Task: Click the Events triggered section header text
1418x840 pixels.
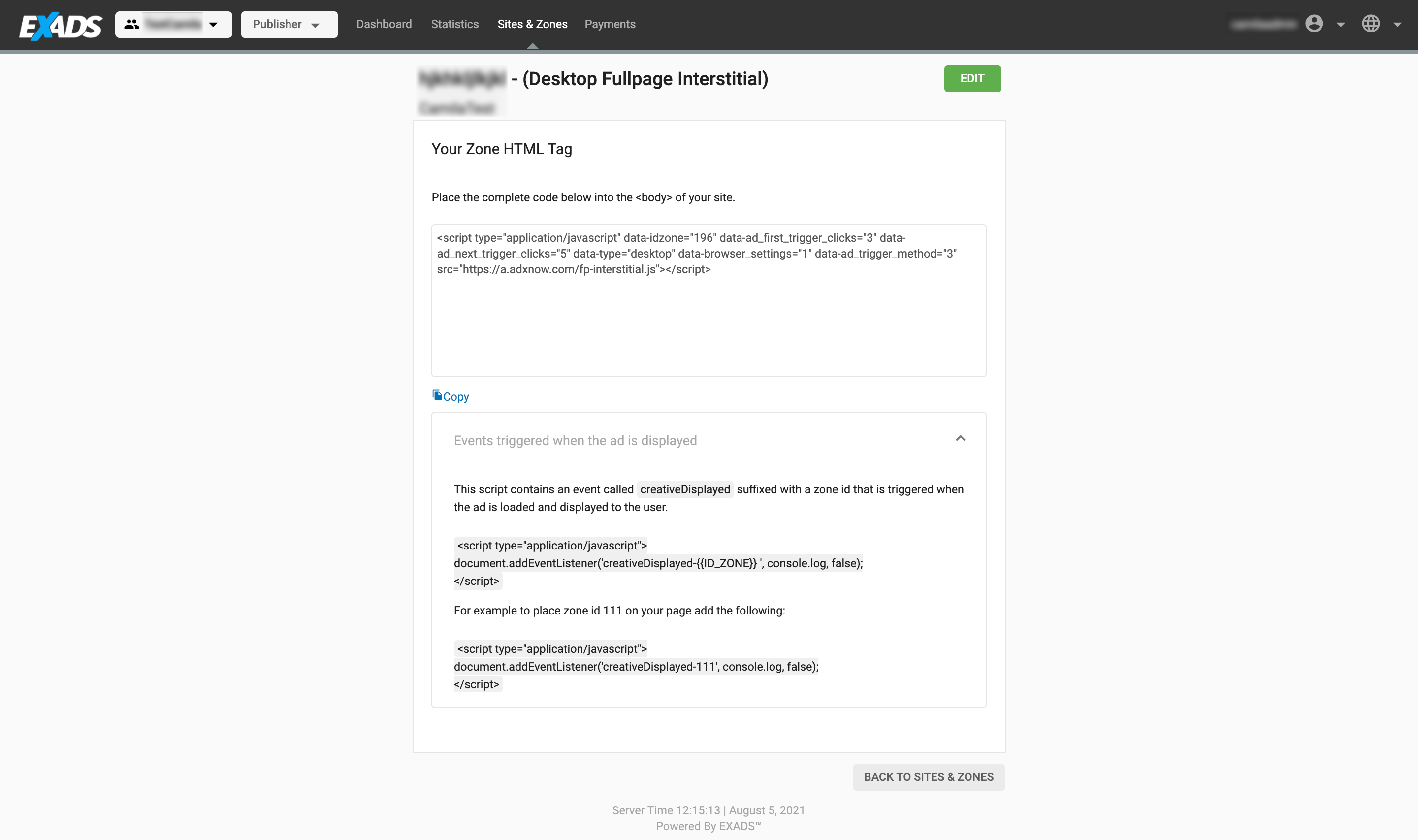Action: 575,440
